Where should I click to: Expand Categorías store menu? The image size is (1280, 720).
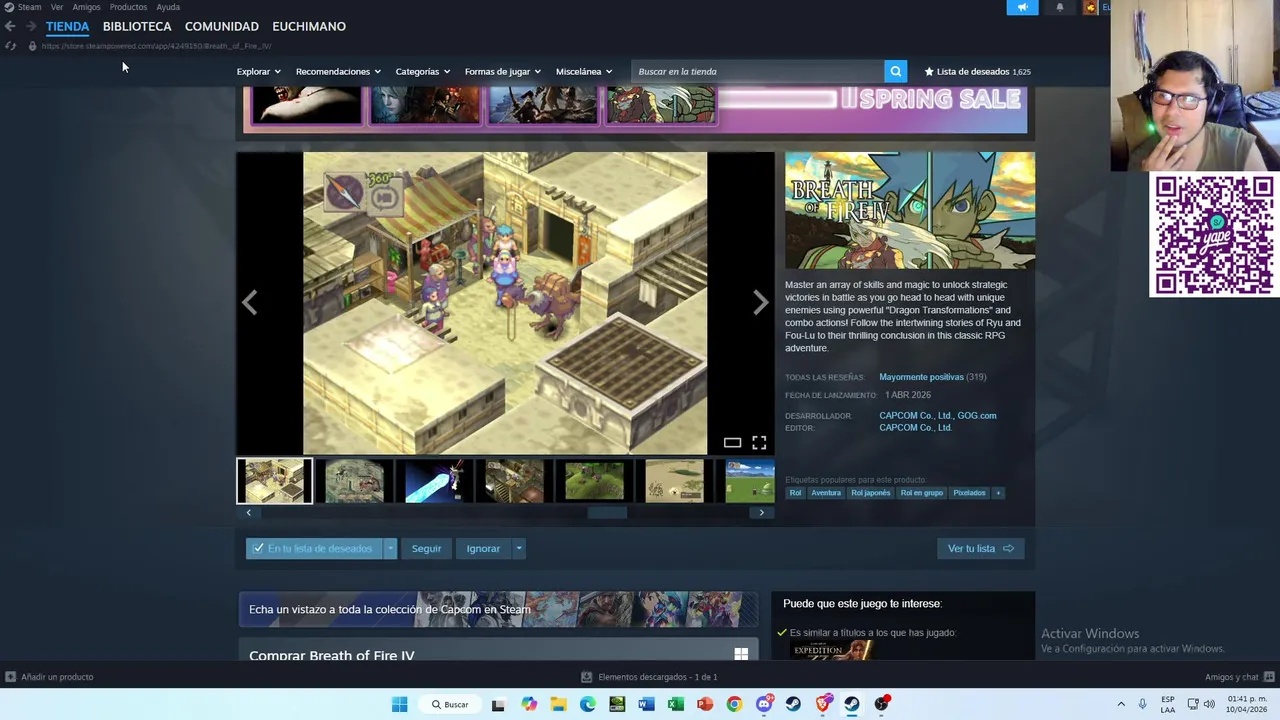pyautogui.click(x=422, y=71)
